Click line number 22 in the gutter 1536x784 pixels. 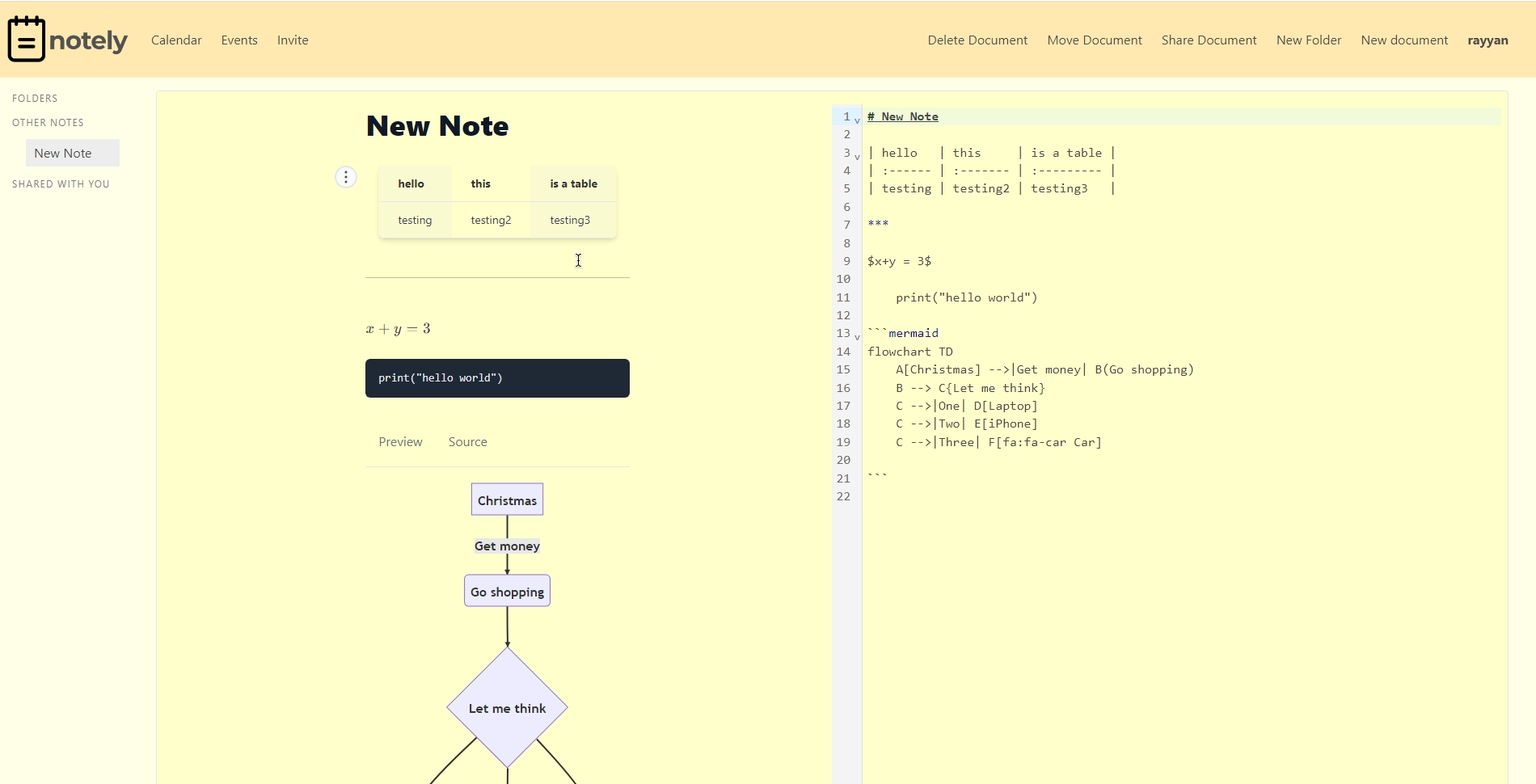[x=843, y=496]
